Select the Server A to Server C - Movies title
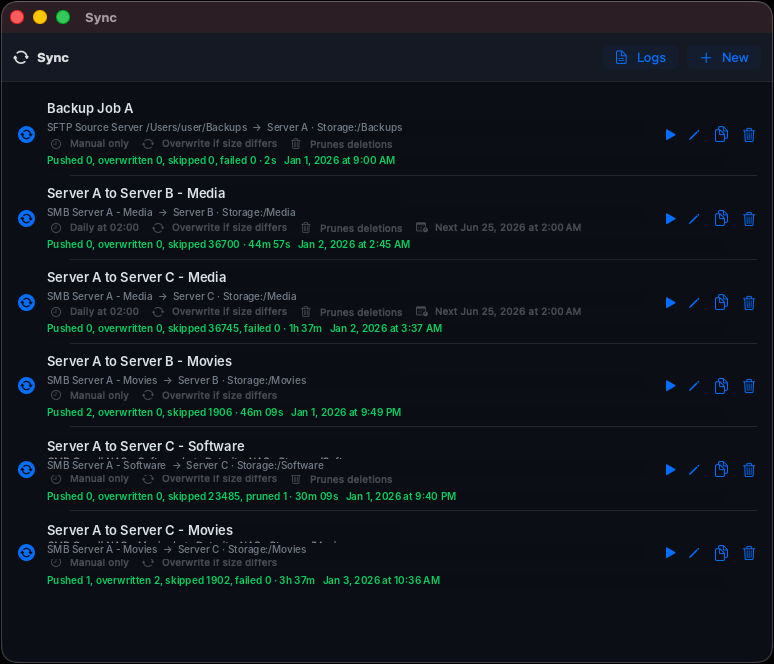The width and height of the screenshot is (774, 664). tap(140, 530)
